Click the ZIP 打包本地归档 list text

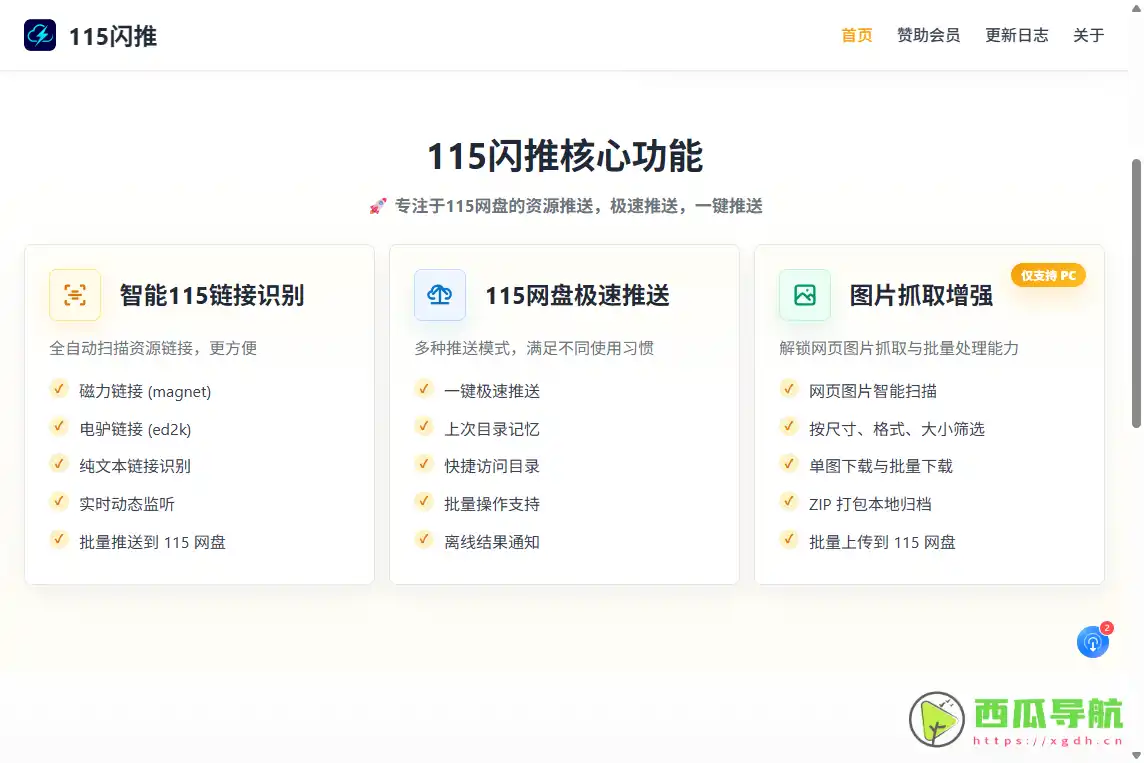pos(870,504)
